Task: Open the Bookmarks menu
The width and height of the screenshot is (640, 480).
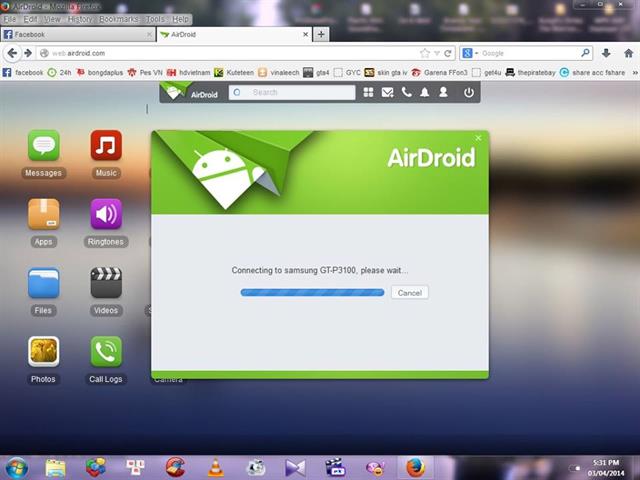Action: [119, 19]
